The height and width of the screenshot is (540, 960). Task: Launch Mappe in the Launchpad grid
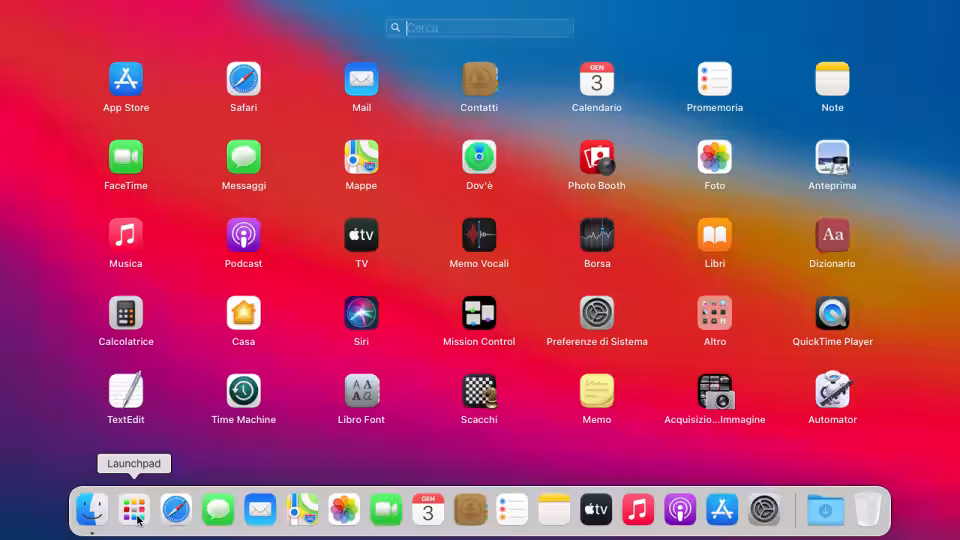tap(361, 157)
